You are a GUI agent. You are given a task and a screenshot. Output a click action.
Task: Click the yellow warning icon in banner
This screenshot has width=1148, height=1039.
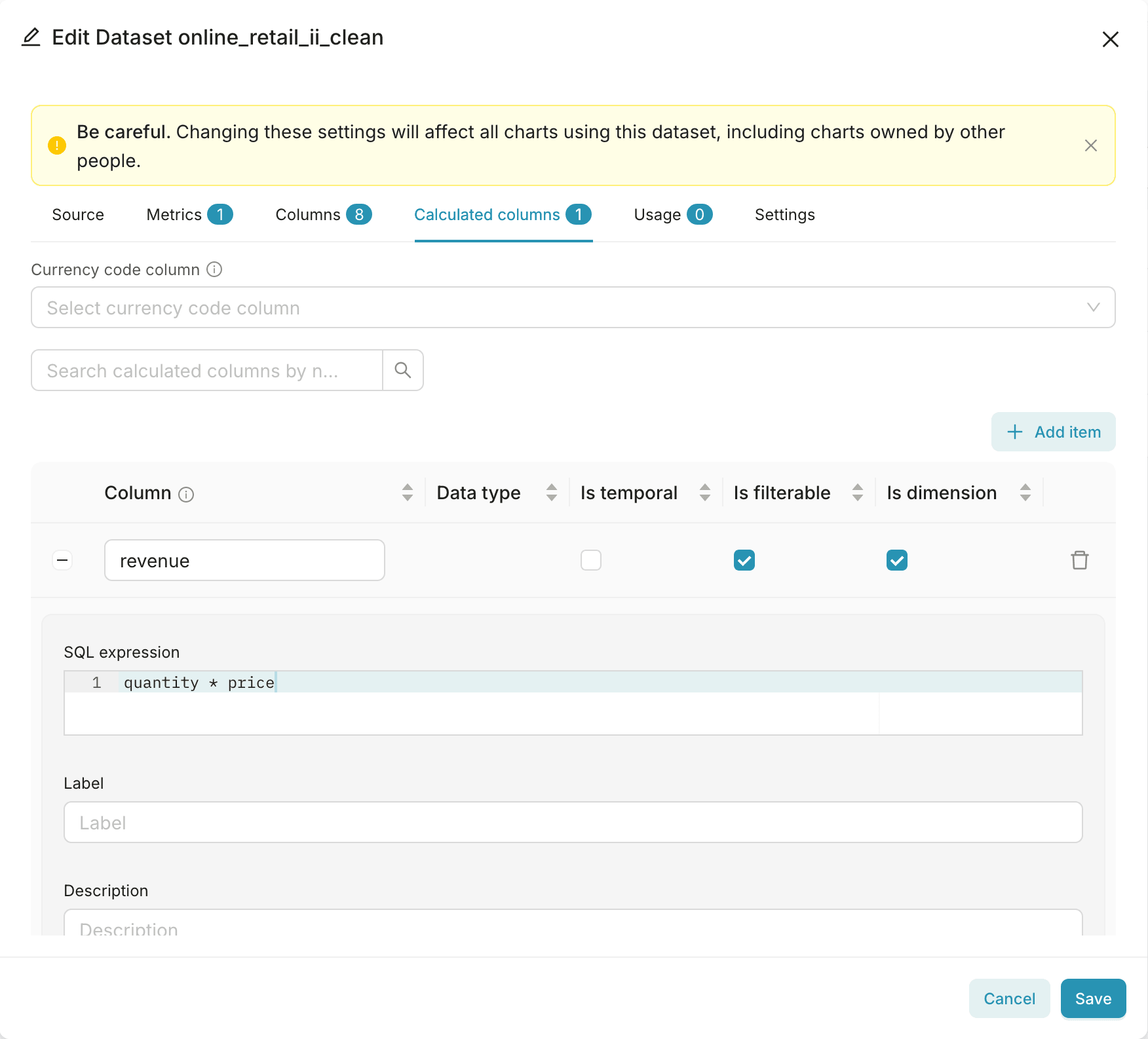(57, 145)
